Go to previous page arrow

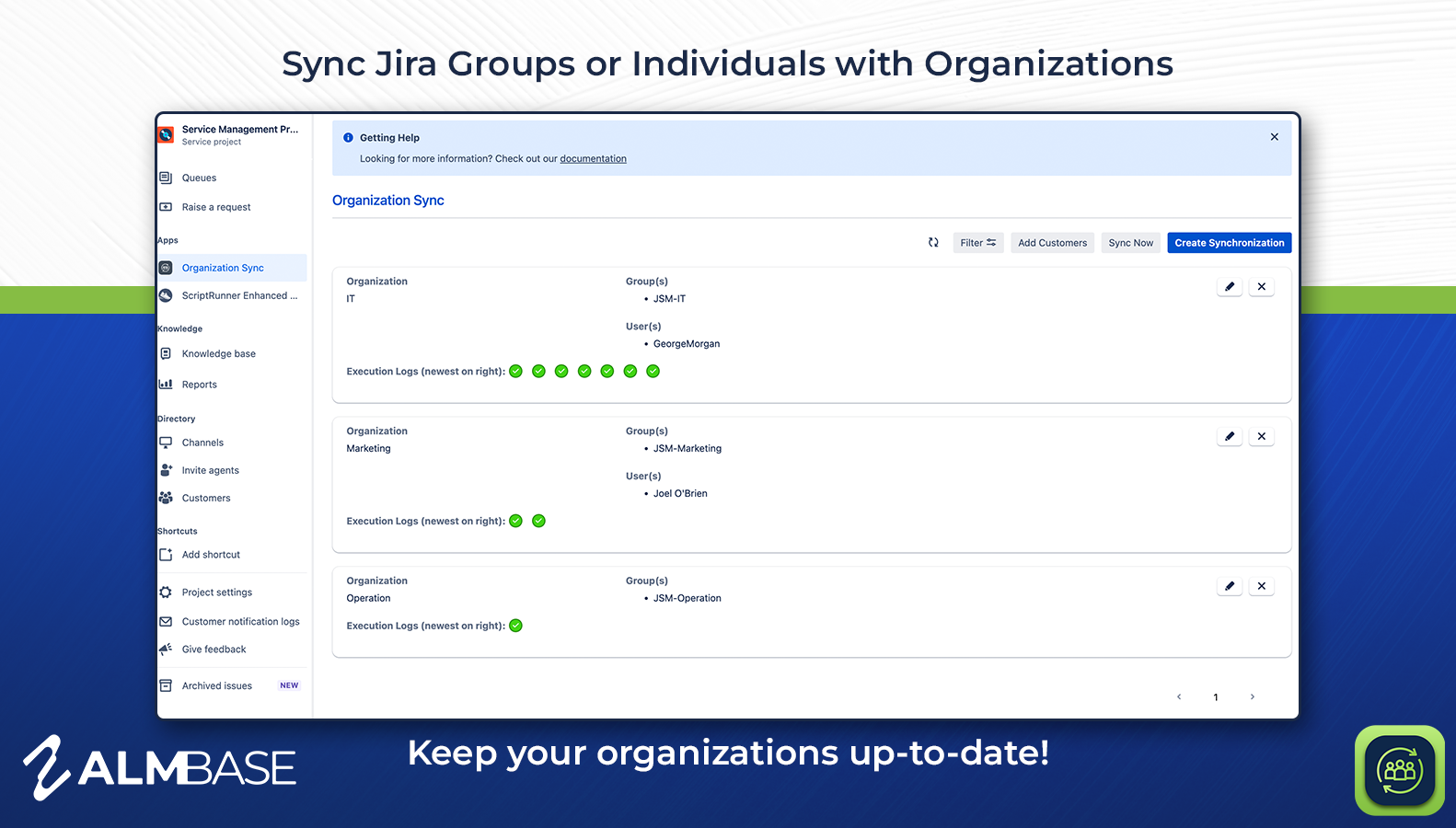[1179, 697]
